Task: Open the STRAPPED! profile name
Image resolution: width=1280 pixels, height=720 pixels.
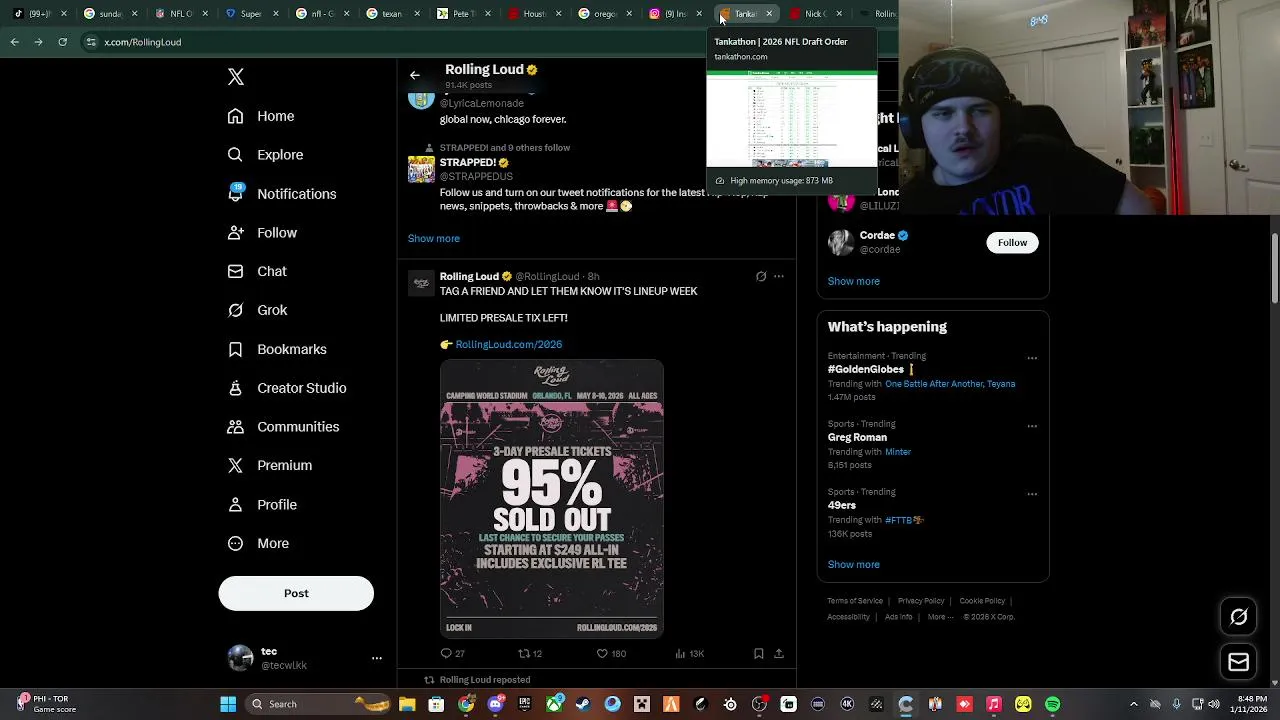Action: point(467,162)
